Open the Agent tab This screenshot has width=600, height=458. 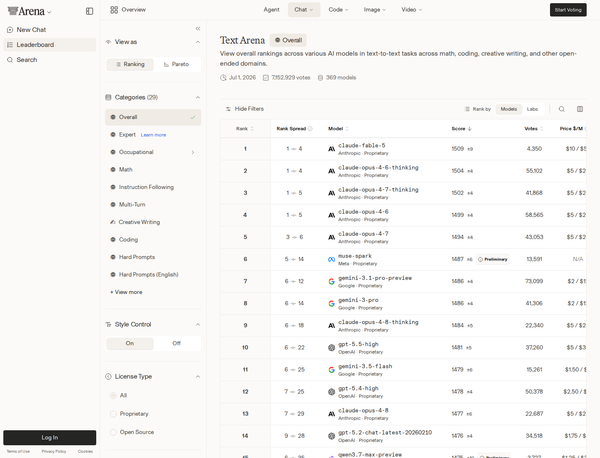(271, 10)
